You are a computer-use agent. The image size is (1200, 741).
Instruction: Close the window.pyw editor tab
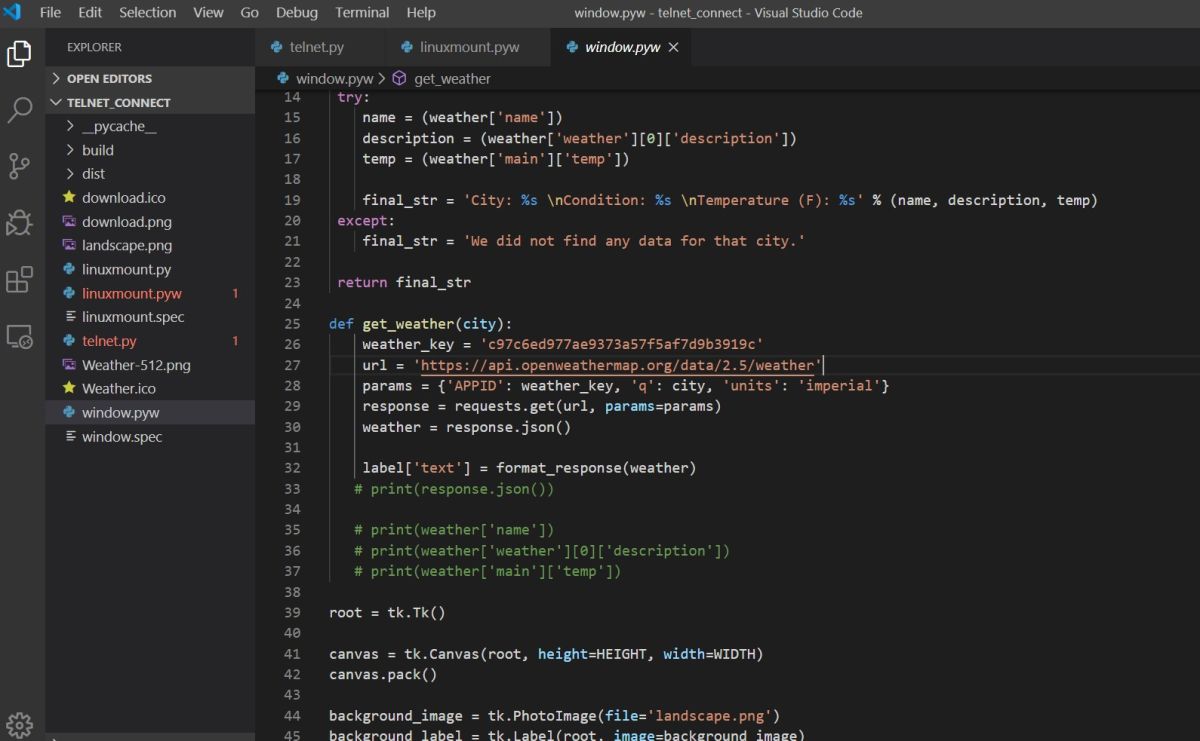click(673, 47)
